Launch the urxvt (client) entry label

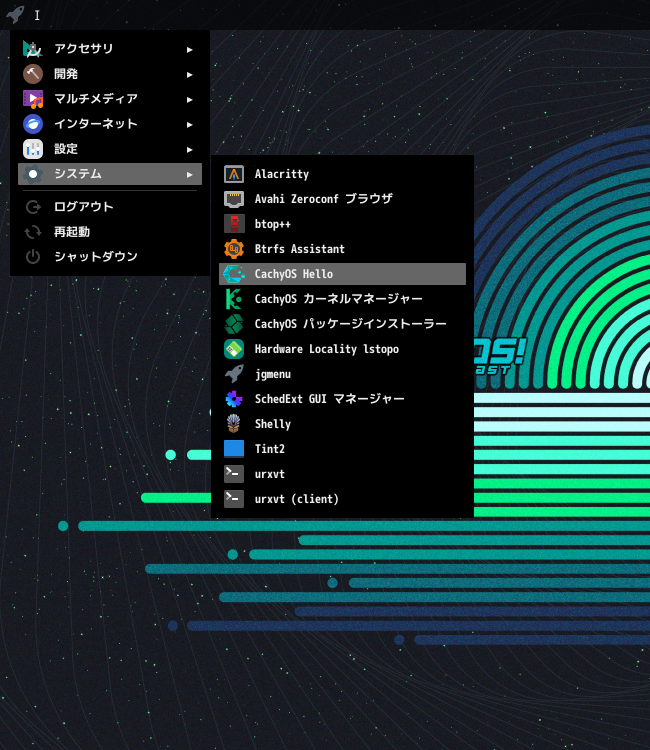tap(297, 499)
